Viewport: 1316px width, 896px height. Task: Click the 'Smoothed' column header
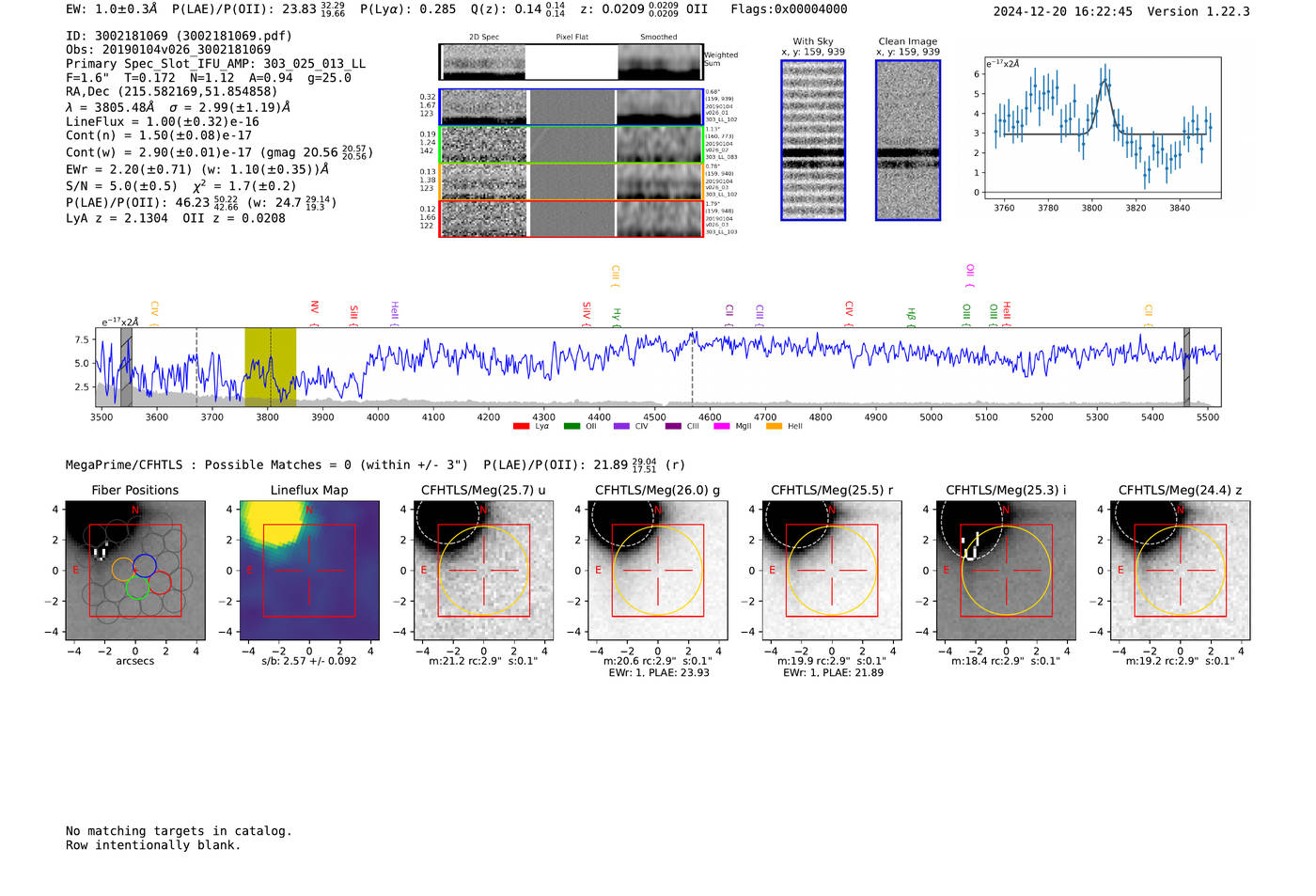click(x=658, y=38)
